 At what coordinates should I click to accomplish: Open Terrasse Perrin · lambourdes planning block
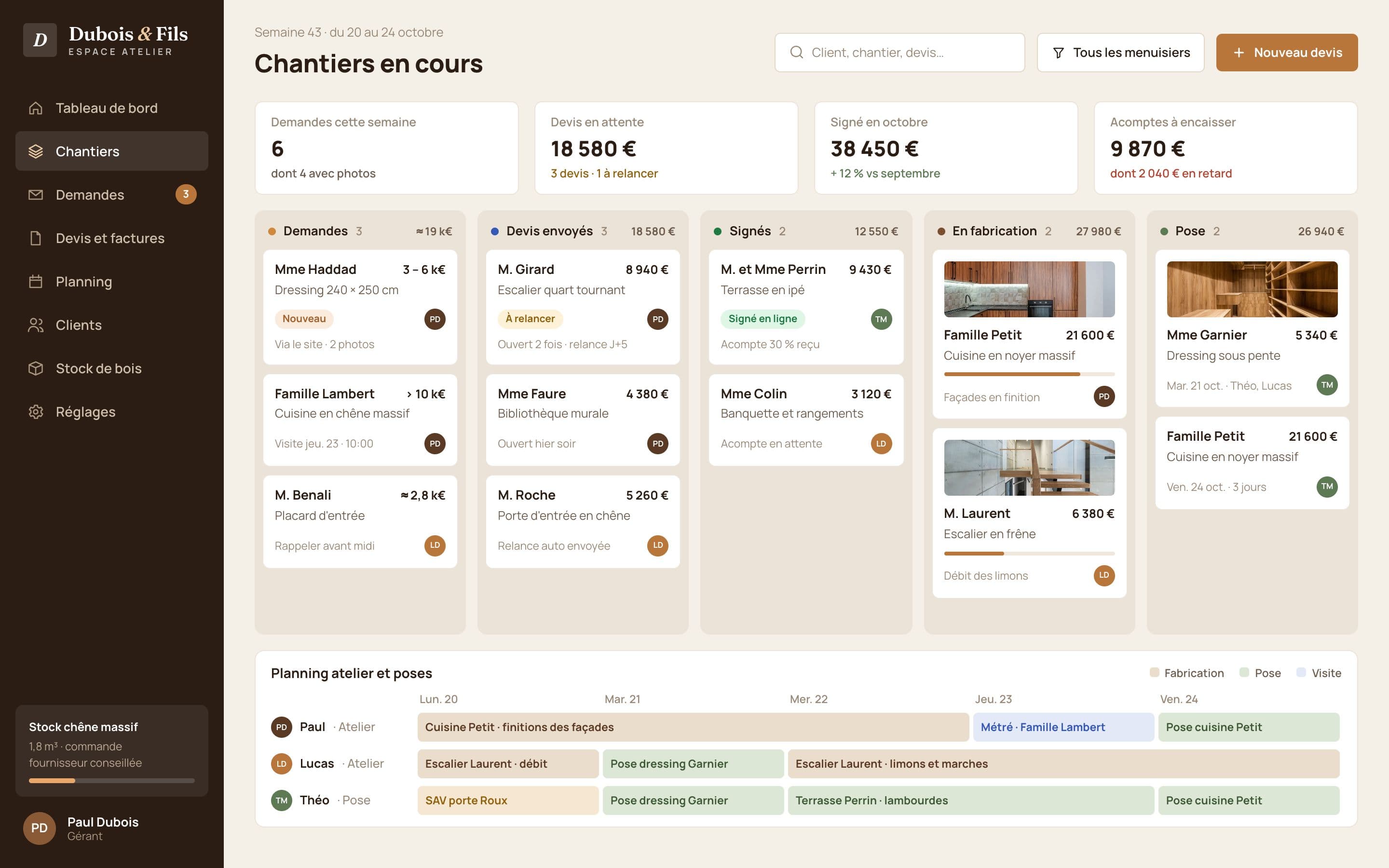970,800
